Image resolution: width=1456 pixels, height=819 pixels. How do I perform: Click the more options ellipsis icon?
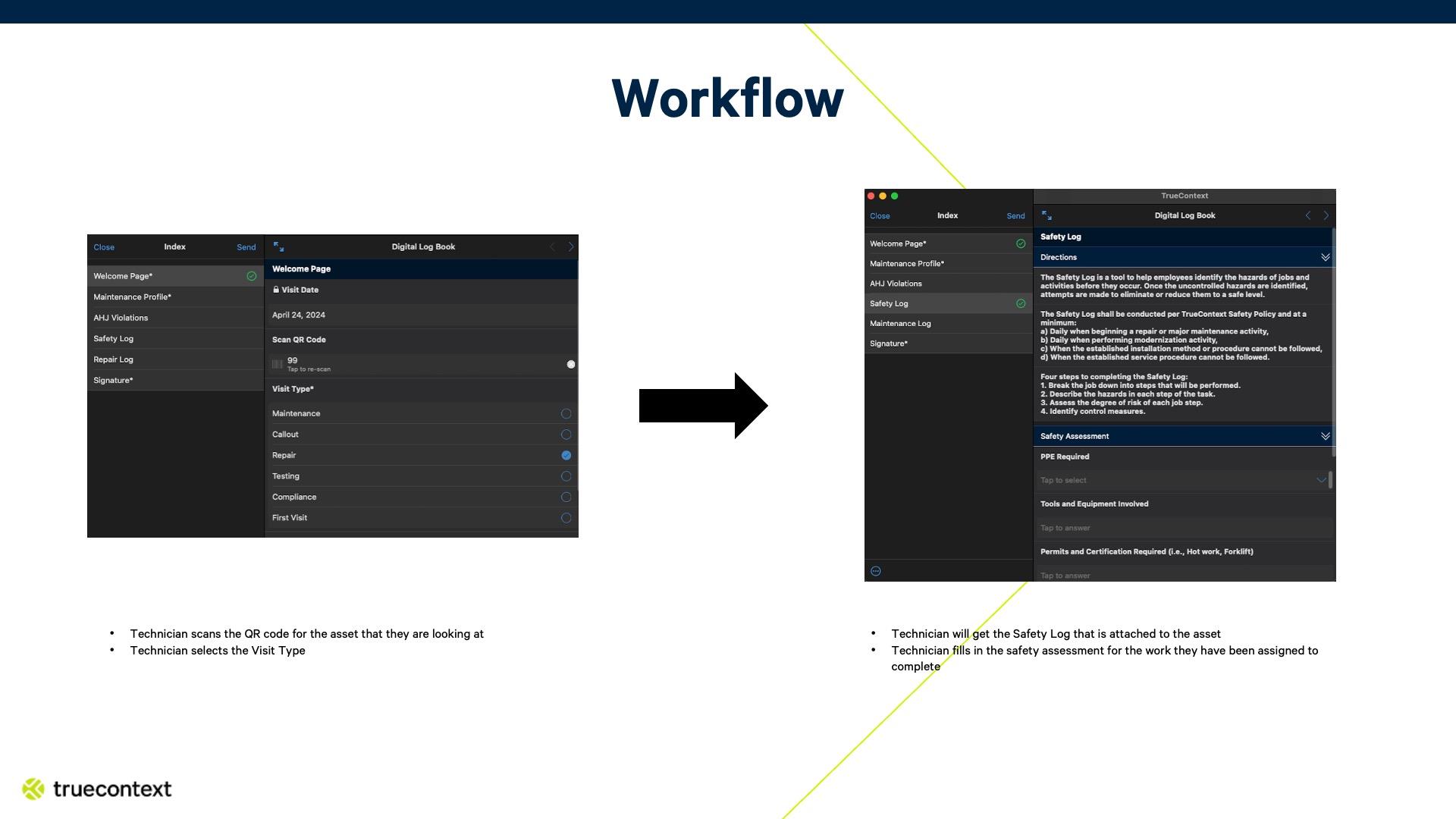click(x=877, y=570)
